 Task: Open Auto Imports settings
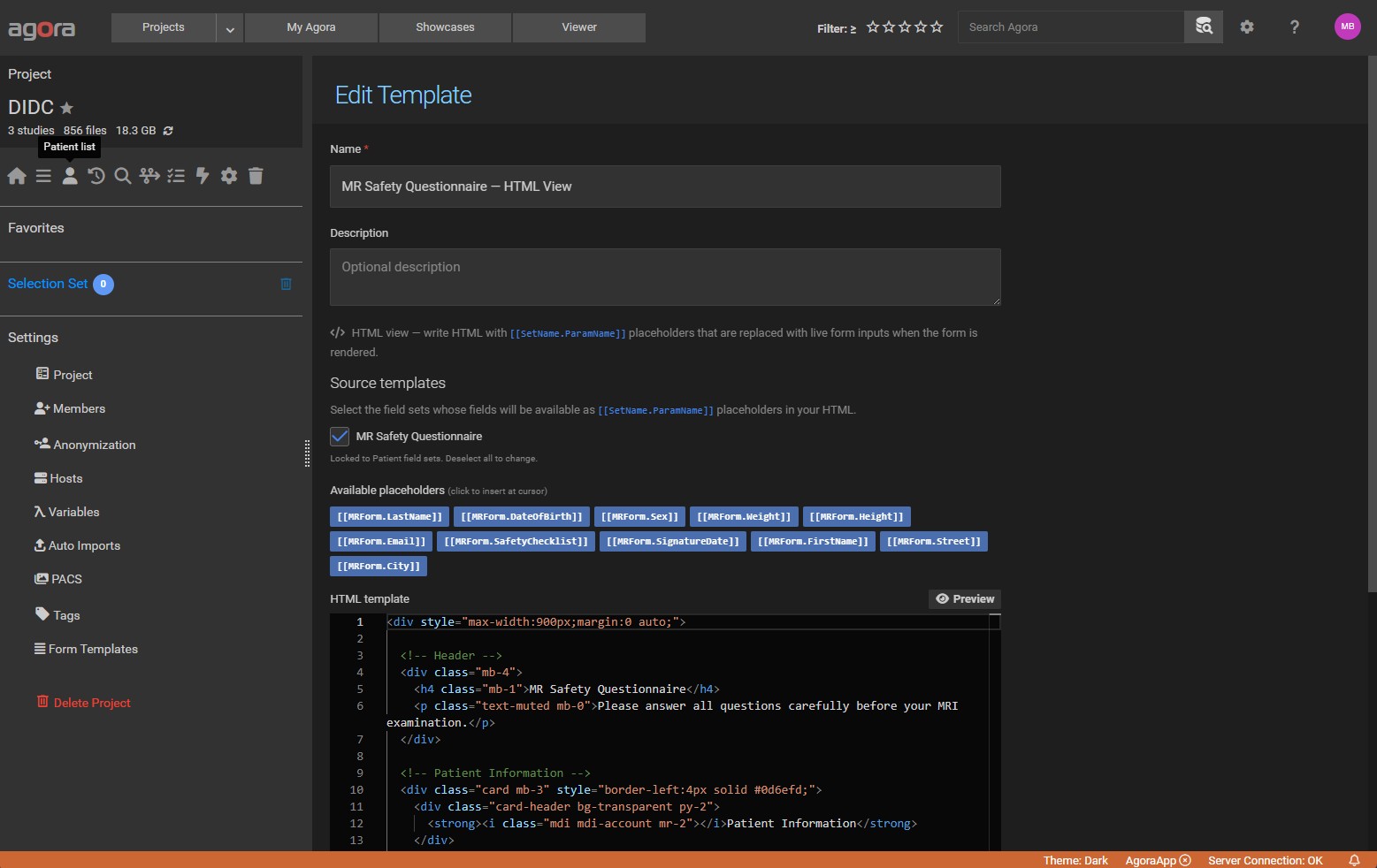pos(77,545)
